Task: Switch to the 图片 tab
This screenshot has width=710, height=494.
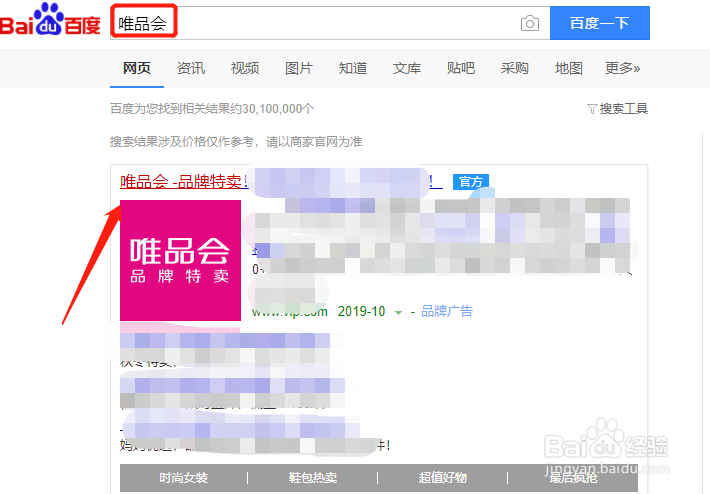Action: (x=299, y=68)
